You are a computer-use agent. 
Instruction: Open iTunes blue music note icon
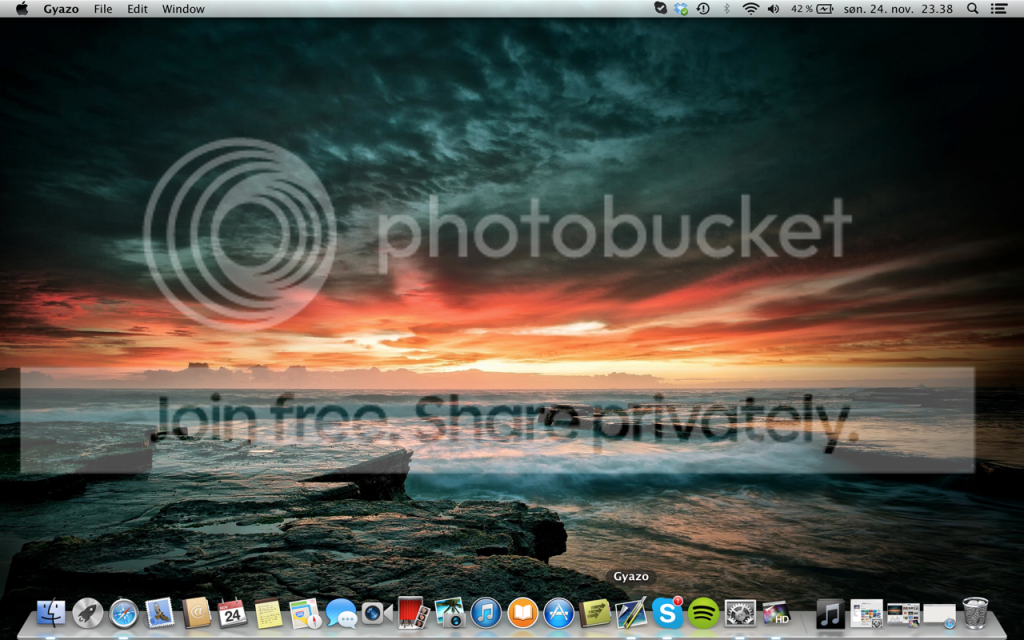(x=486, y=613)
